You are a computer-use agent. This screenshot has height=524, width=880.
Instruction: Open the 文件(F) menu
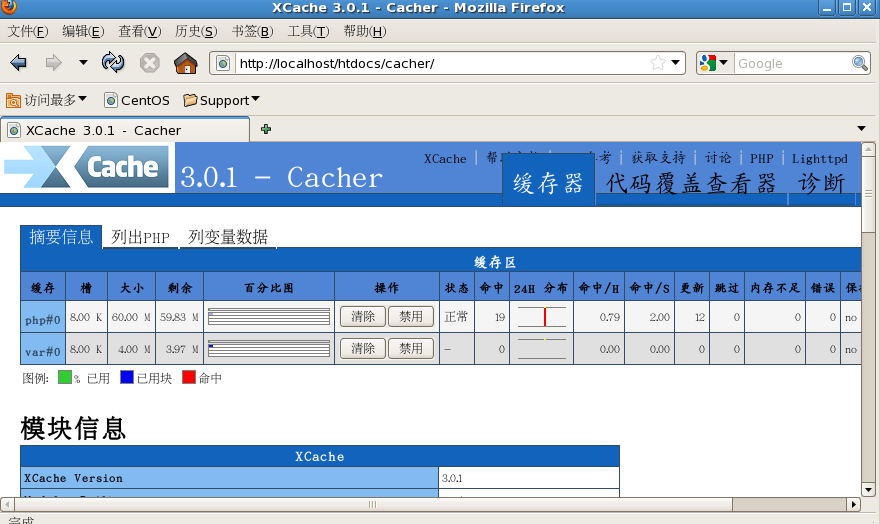pos(28,31)
